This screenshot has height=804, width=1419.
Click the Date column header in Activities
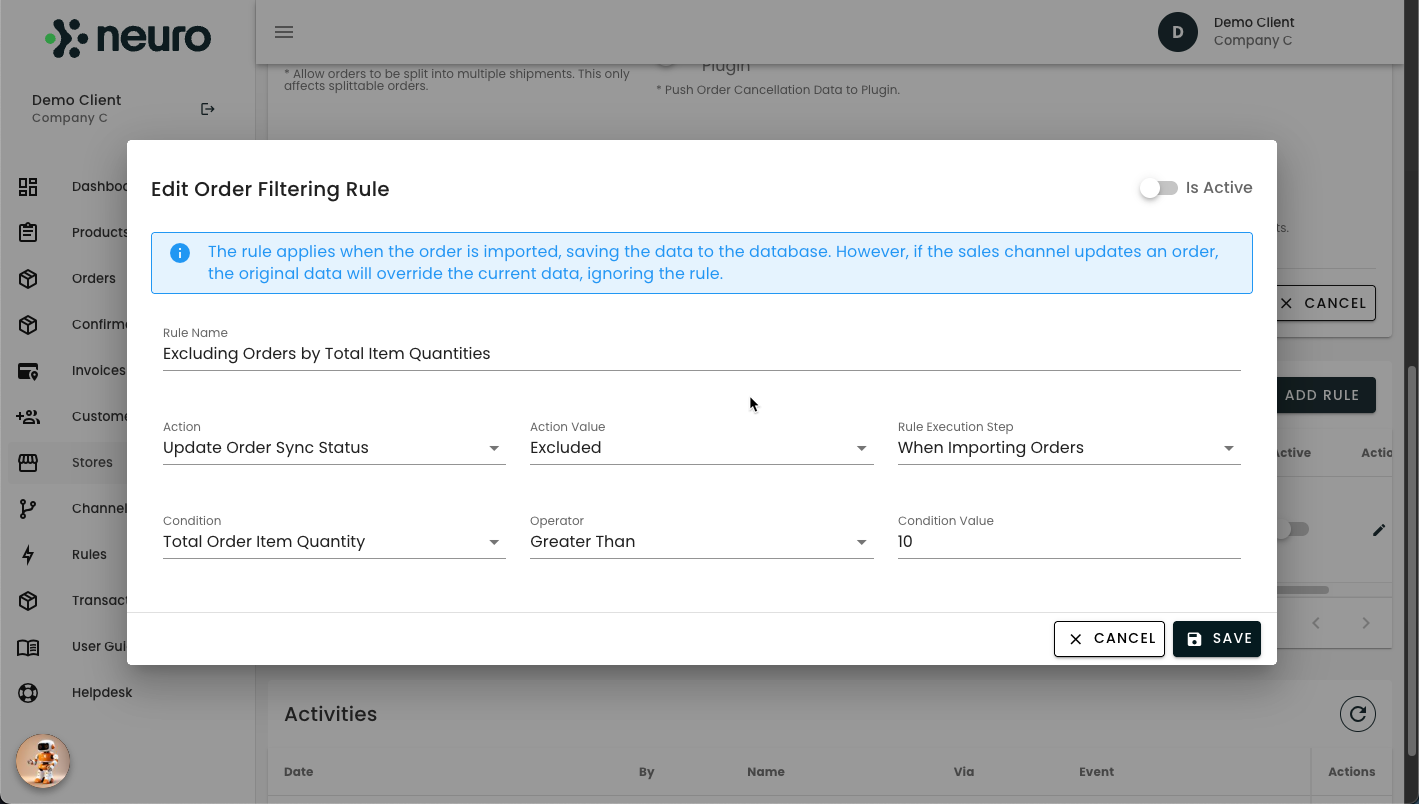pyautogui.click(x=298, y=772)
